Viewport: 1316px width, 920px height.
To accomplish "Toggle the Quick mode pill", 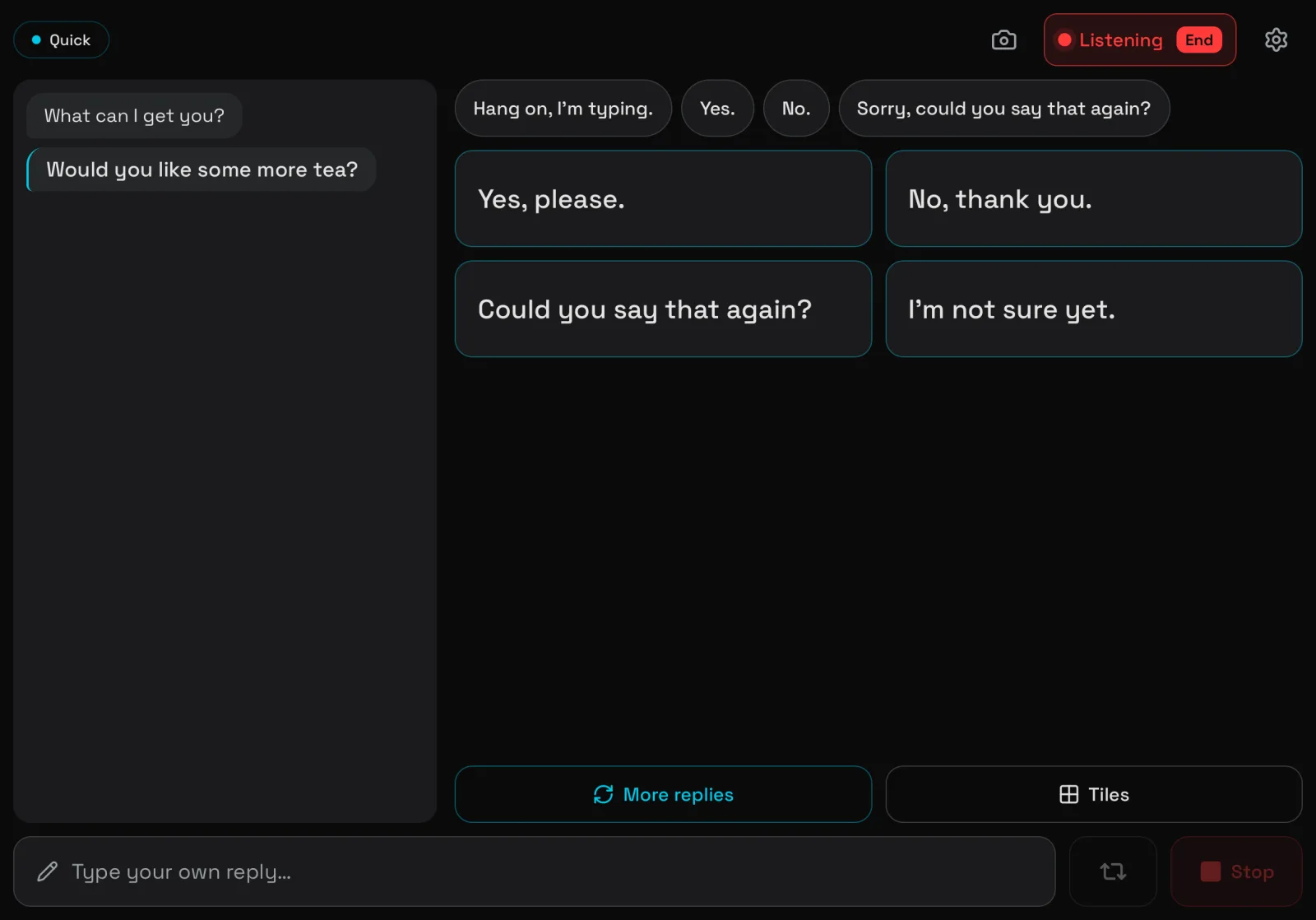I will [61, 39].
